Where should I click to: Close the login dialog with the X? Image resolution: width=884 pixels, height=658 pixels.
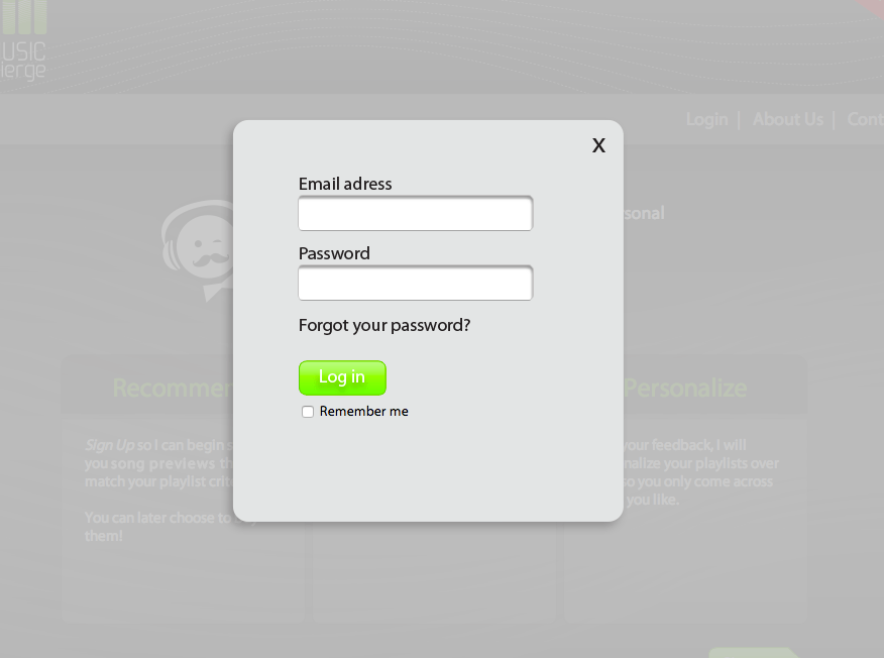coord(598,145)
